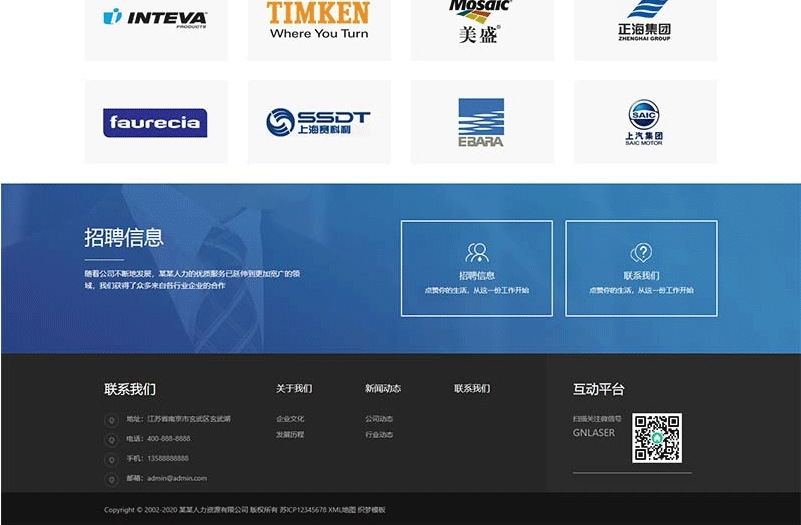Open the 招聘信息 box label
Image resolution: width=801 pixels, height=525 pixels.
(477, 276)
